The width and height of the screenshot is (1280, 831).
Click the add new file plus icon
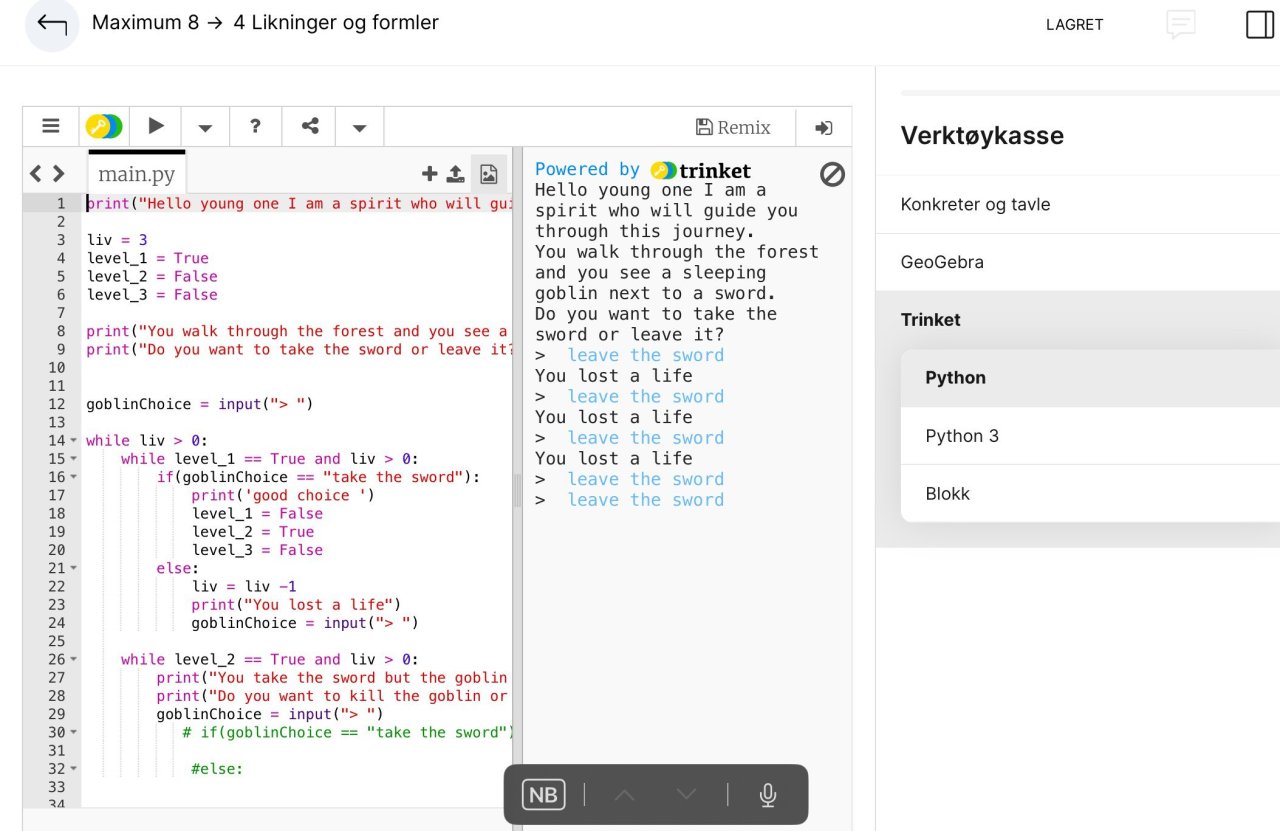click(430, 174)
